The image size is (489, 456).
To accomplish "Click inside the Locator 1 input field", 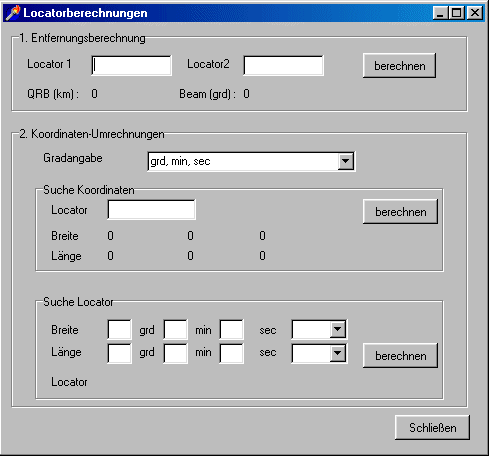I will point(132,65).
